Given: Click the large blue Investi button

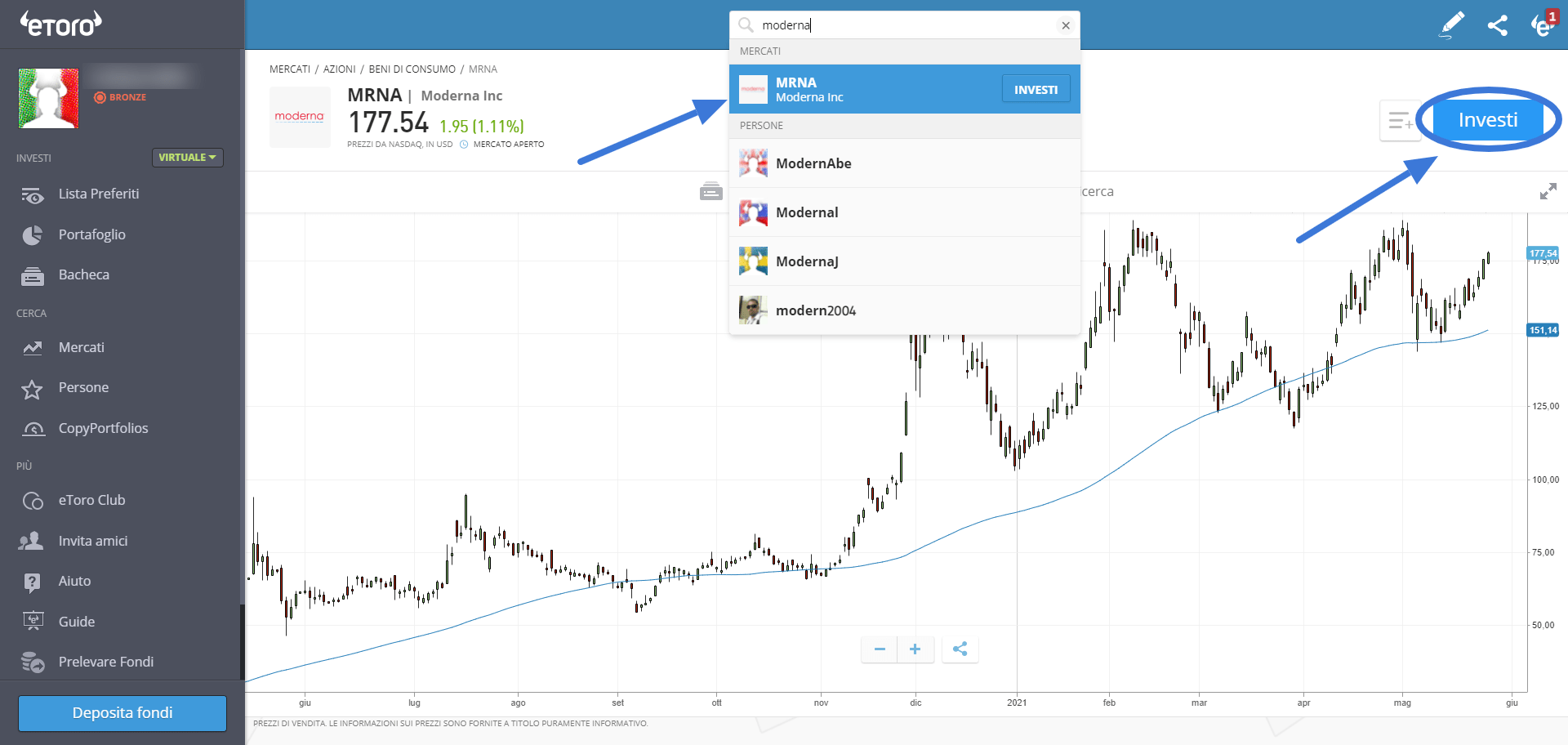Looking at the screenshot, I should 1488,120.
